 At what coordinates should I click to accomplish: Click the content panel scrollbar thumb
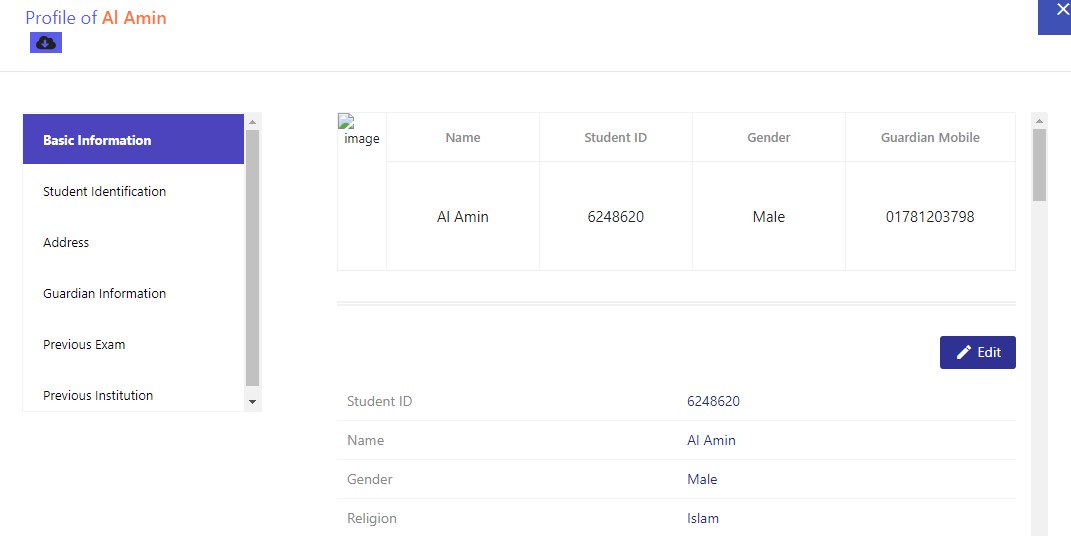(x=1040, y=165)
